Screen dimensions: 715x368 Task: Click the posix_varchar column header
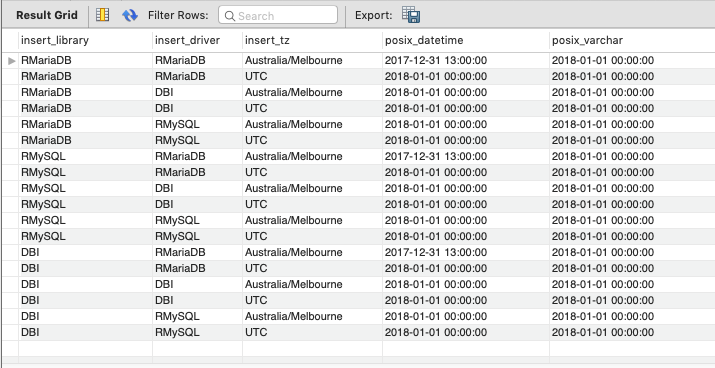(632, 40)
